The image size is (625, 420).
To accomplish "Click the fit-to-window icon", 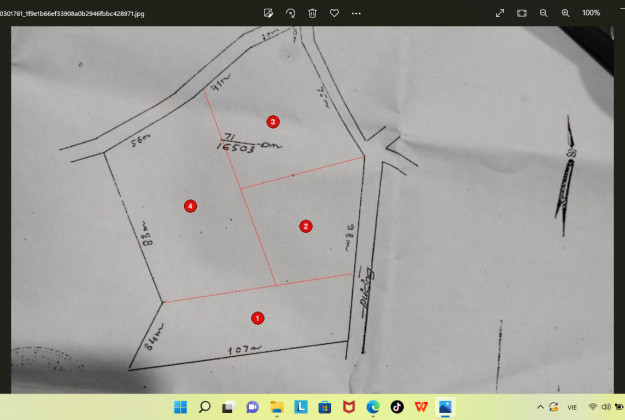I will pos(522,13).
